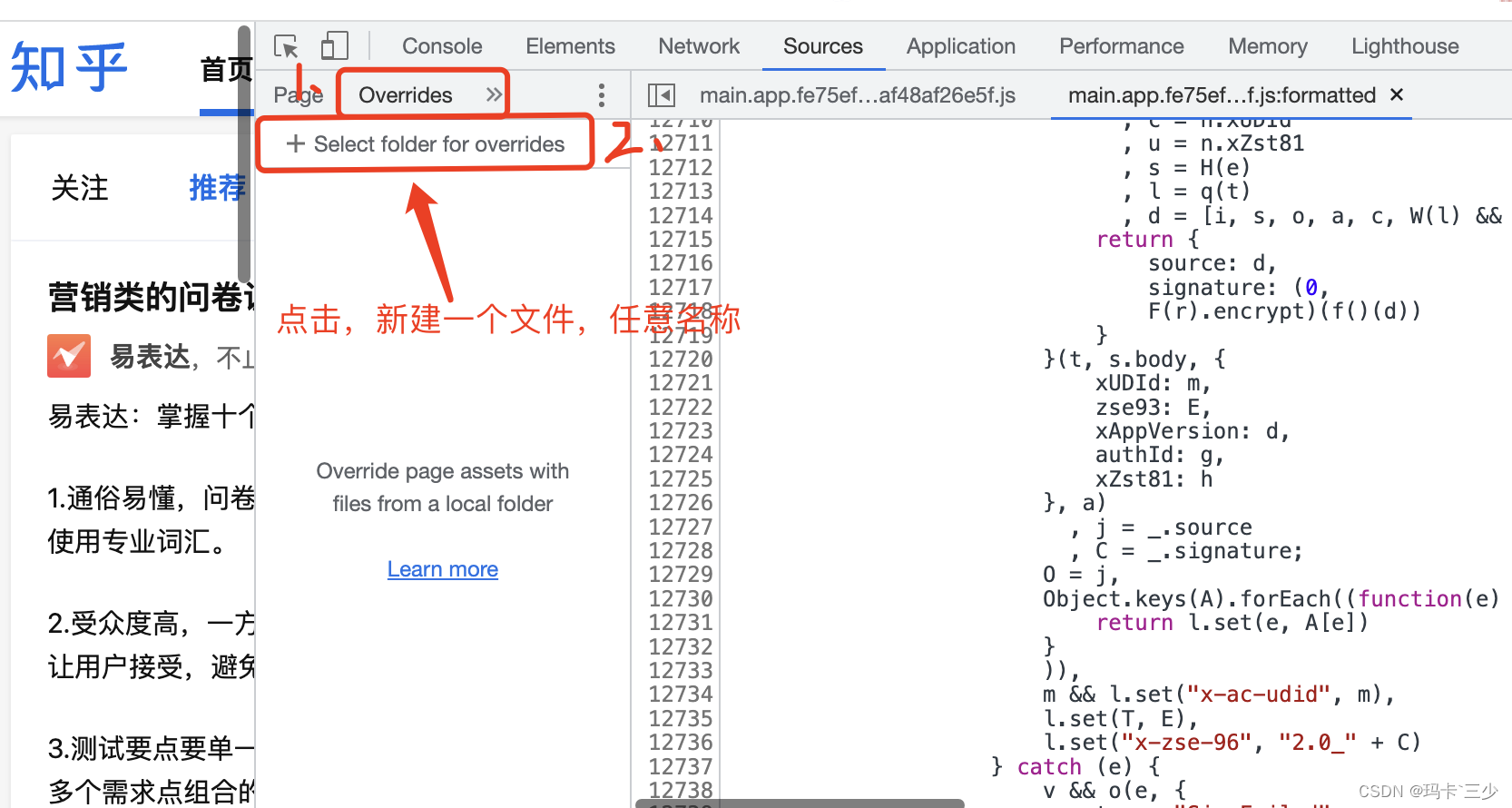
Task: Open the Console tab
Action: (x=442, y=46)
